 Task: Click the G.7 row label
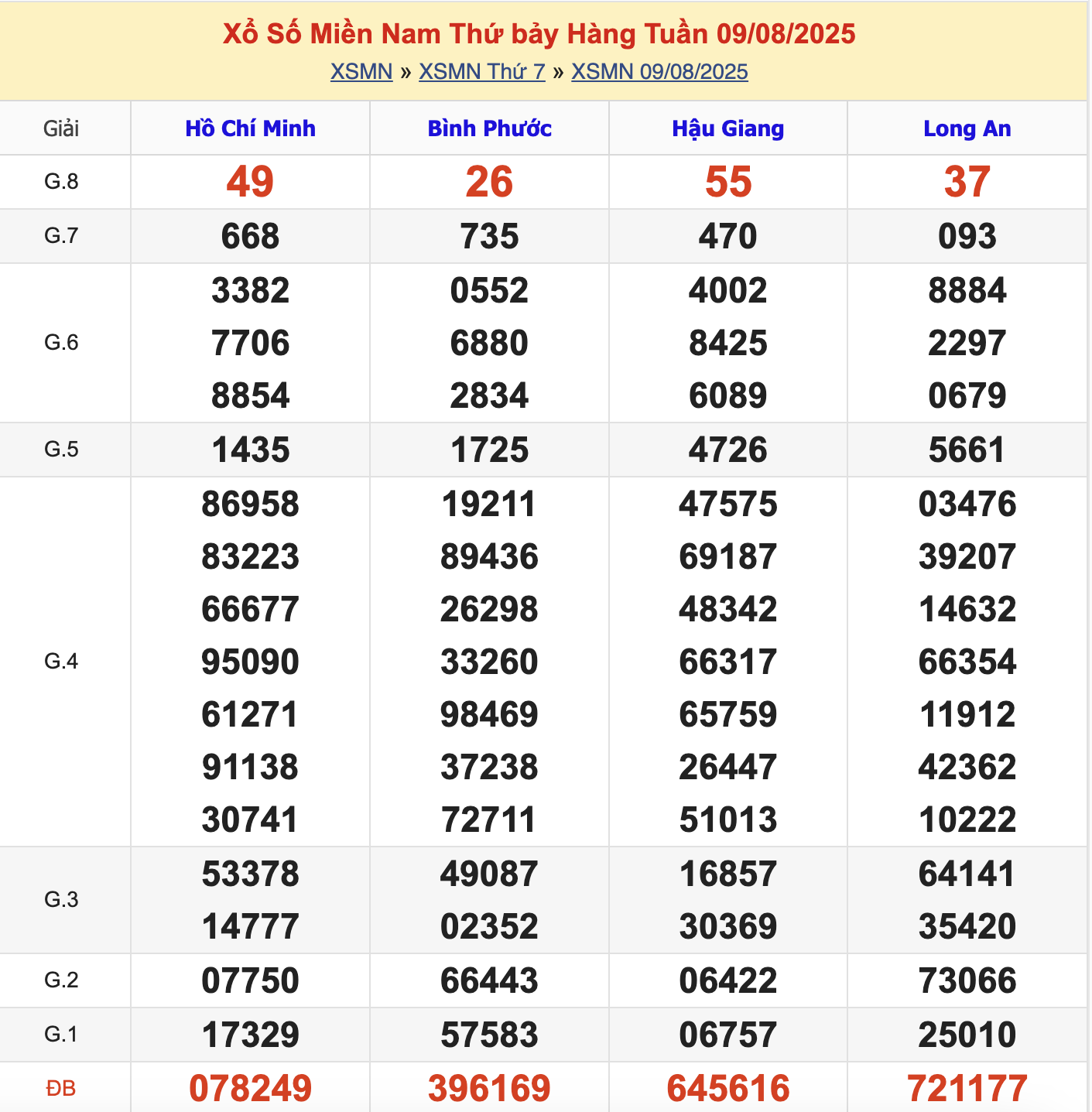(x=61, y=235)
